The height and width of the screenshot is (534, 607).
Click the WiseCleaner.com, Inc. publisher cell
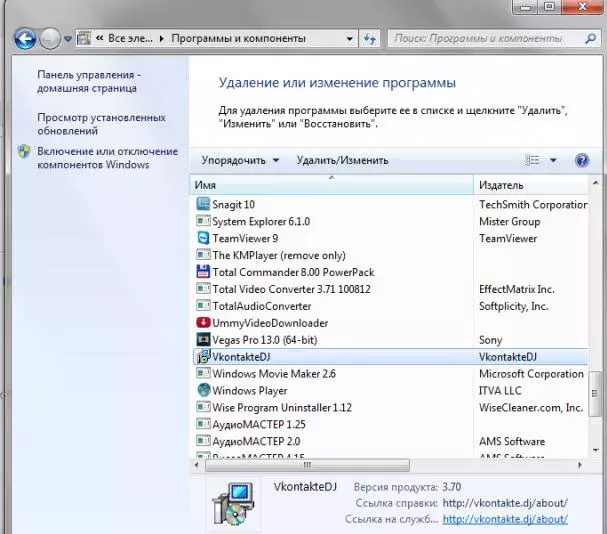(531, 407)
